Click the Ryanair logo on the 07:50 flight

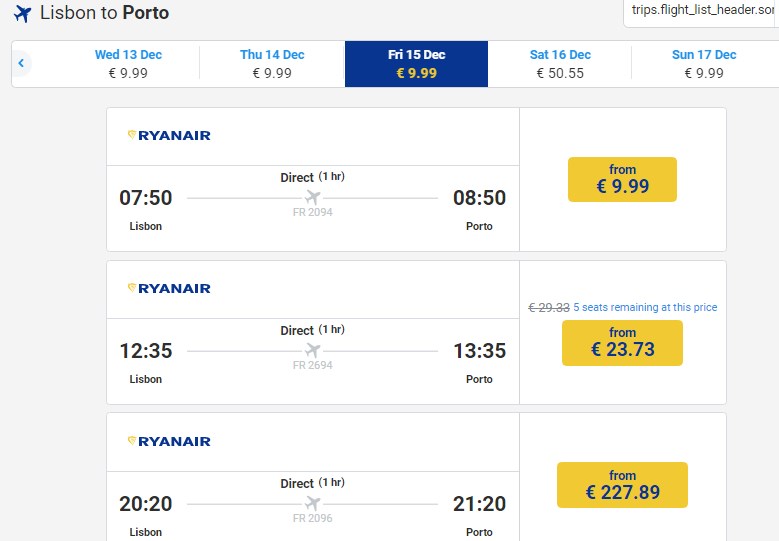pyautogui.click(x=169, y=135)
